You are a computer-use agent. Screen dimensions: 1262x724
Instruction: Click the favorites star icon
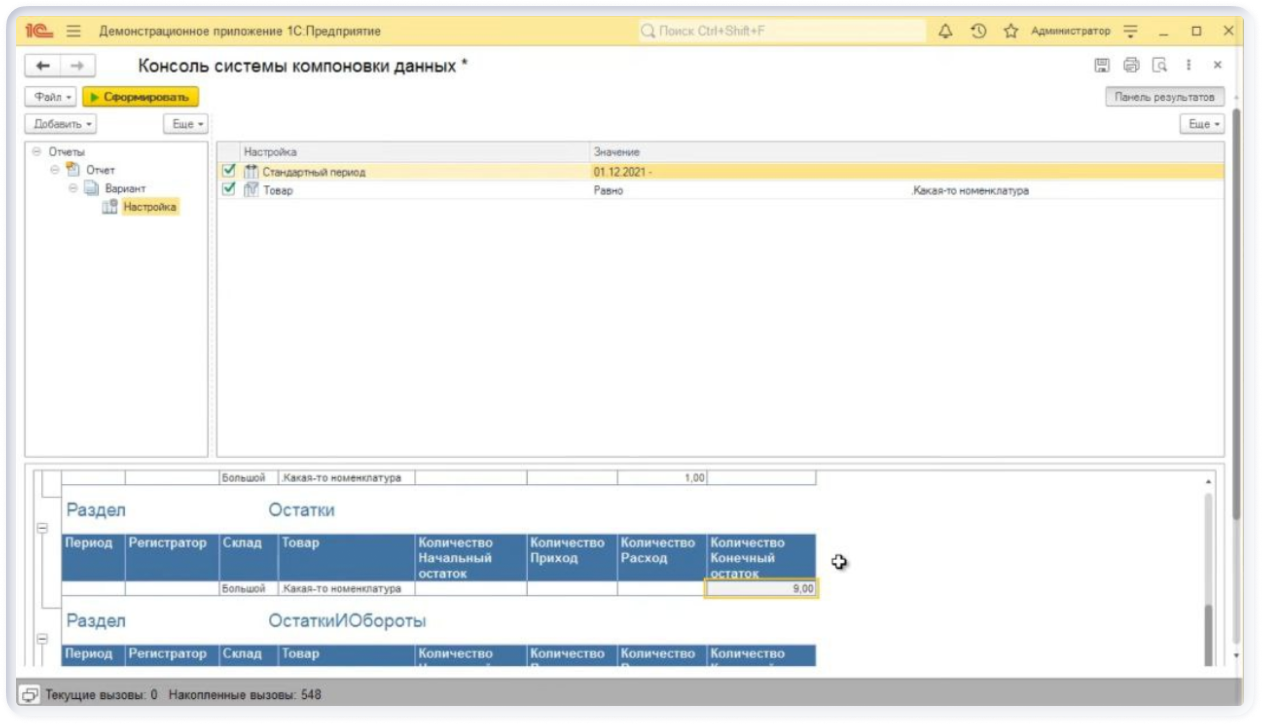point(1010,31)
